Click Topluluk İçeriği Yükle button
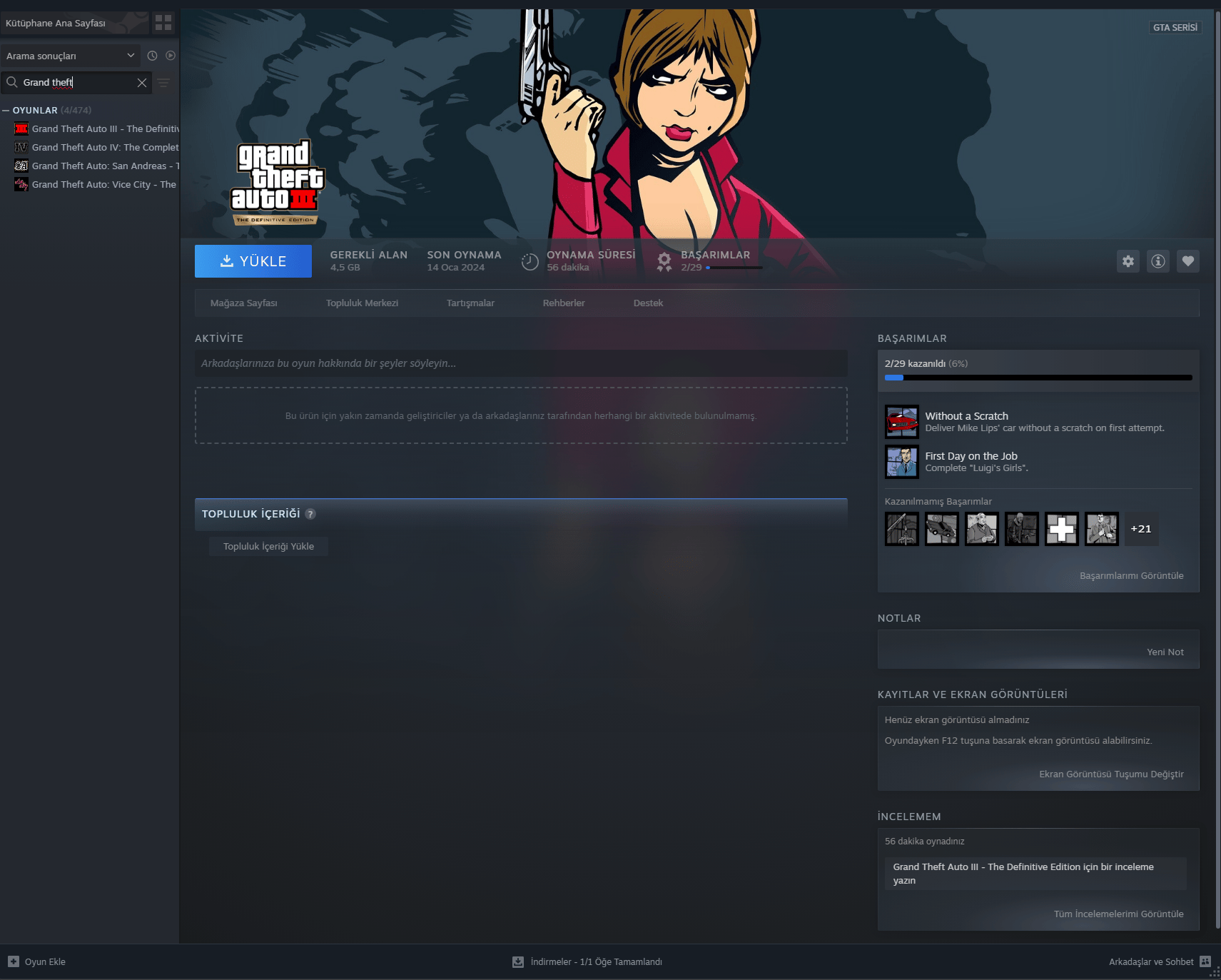1221x980 pixels. (x=268, y=547)
